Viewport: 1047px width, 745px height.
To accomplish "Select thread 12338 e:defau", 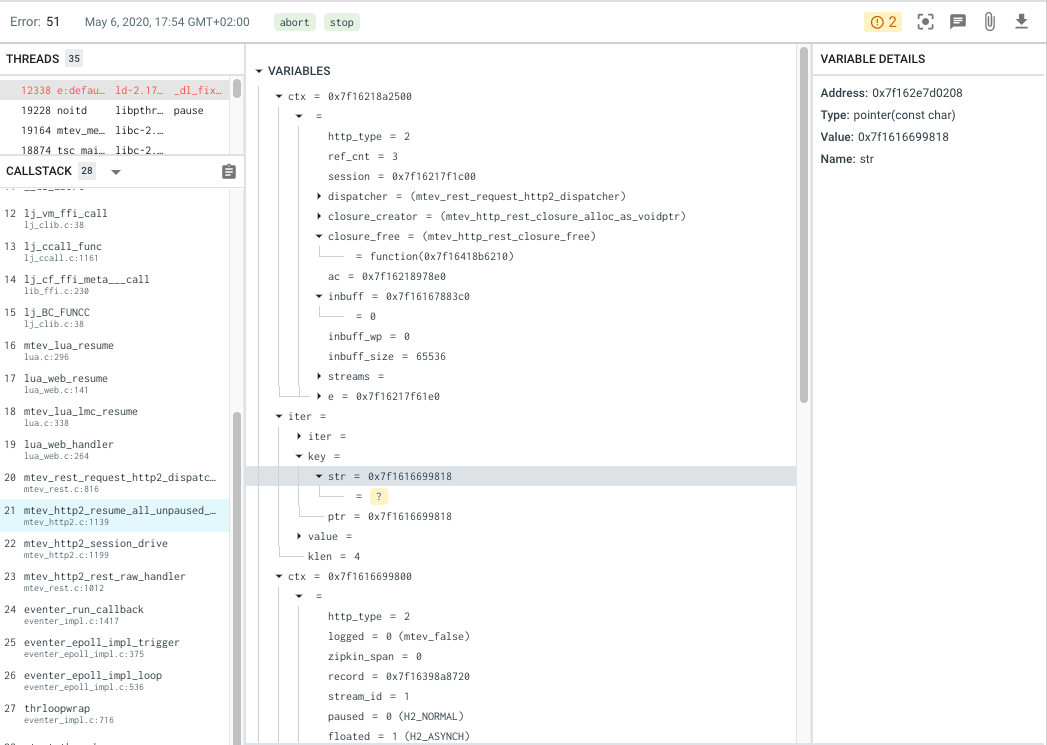I will click(115, 90).
